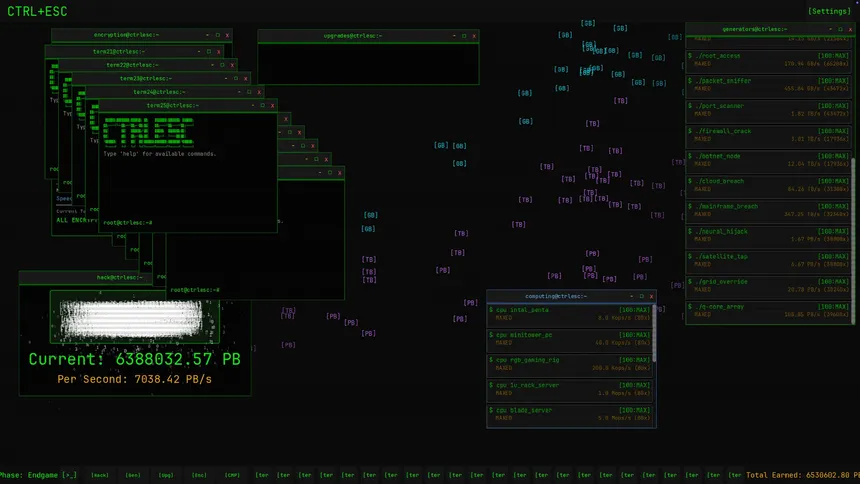
Task: Click the term25@ctrlesc window title bar
Action: pyautogui.click(x=188, y=105)
